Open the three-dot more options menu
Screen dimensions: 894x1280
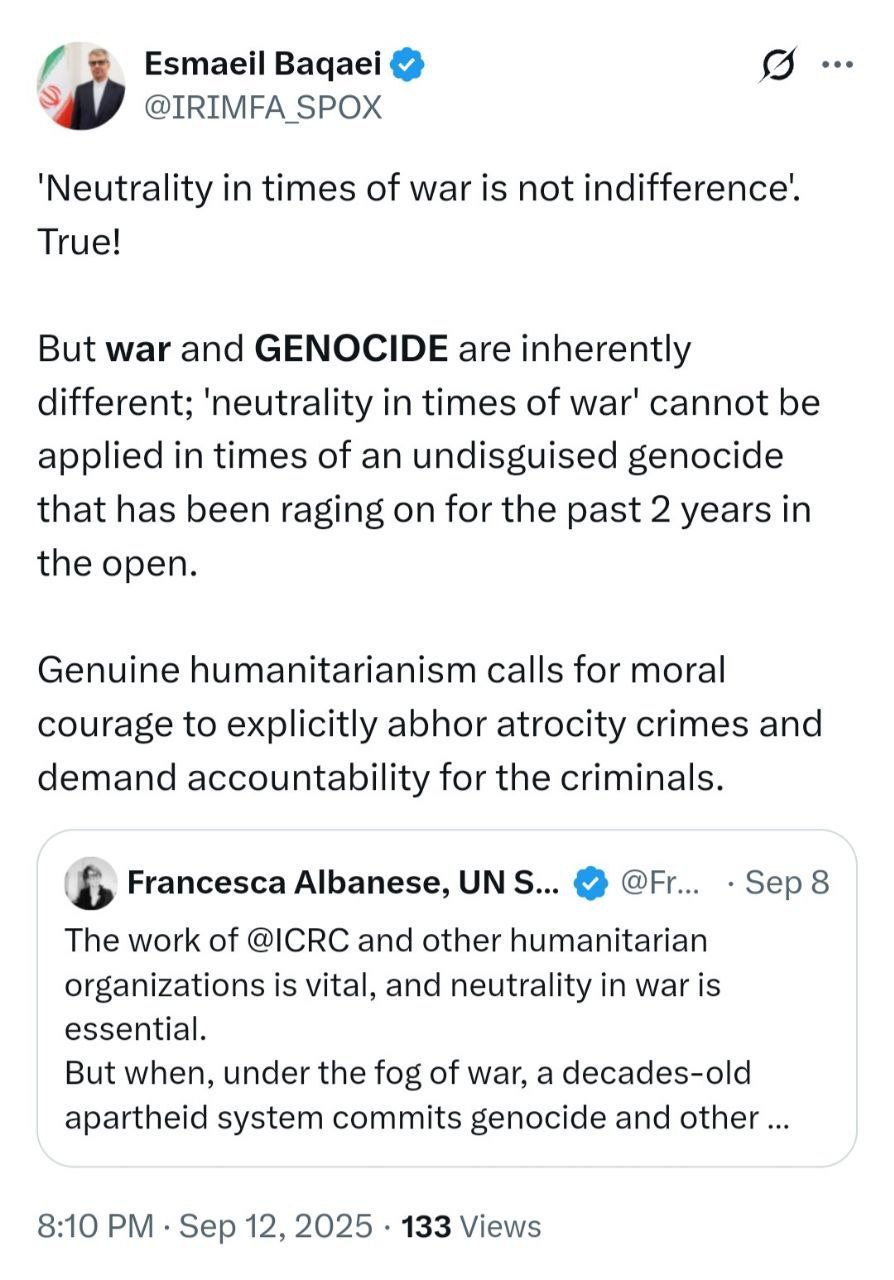[x=837, y=65]
